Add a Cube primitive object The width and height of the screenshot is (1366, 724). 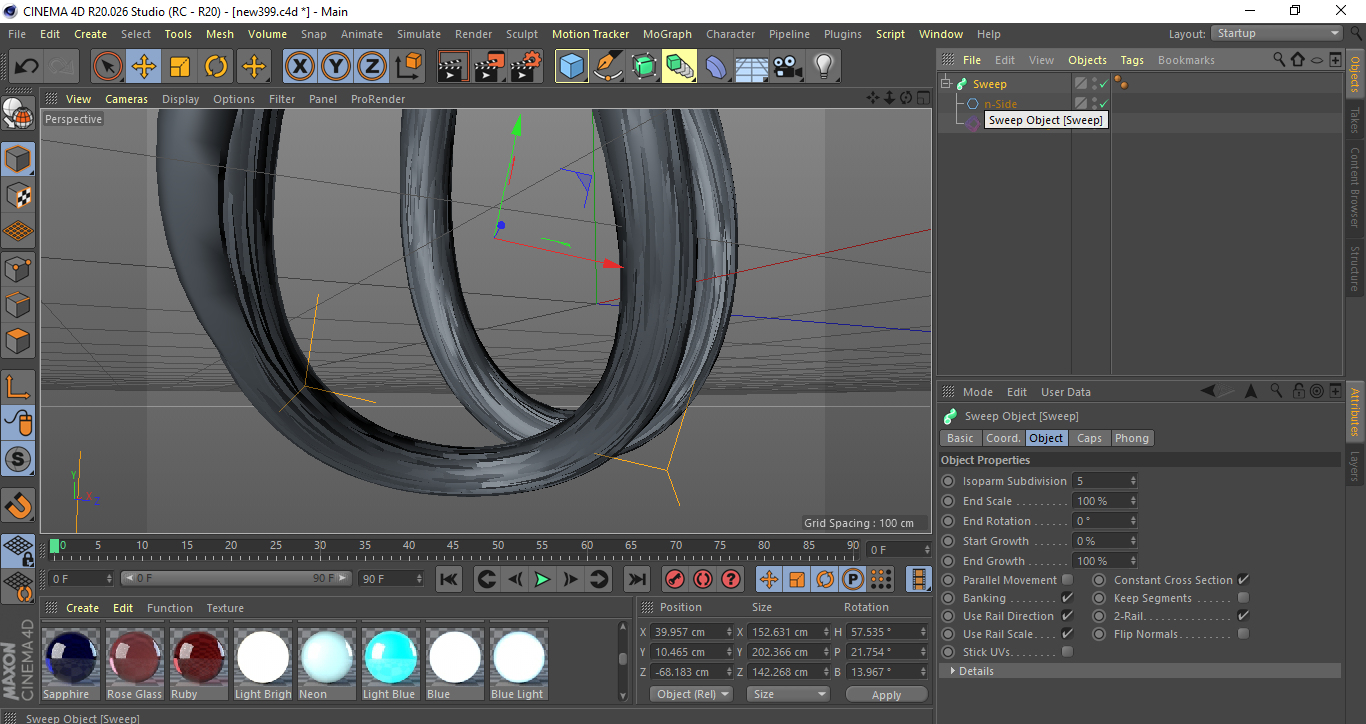[572, 67]
